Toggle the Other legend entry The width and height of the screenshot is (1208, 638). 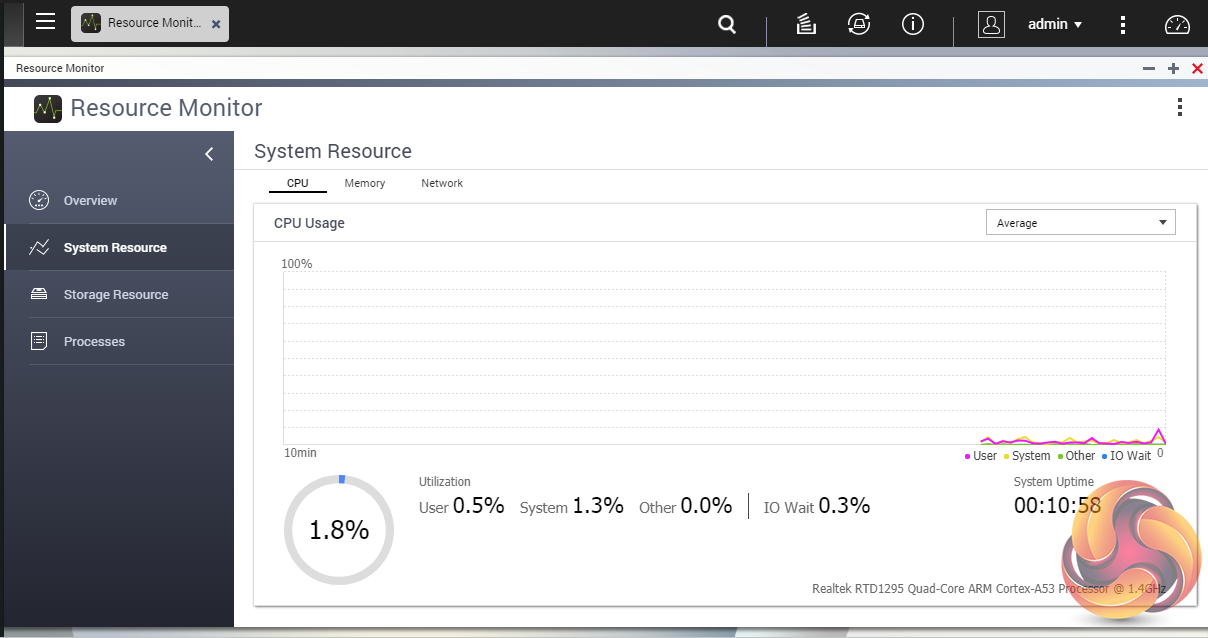[1077, 455]
